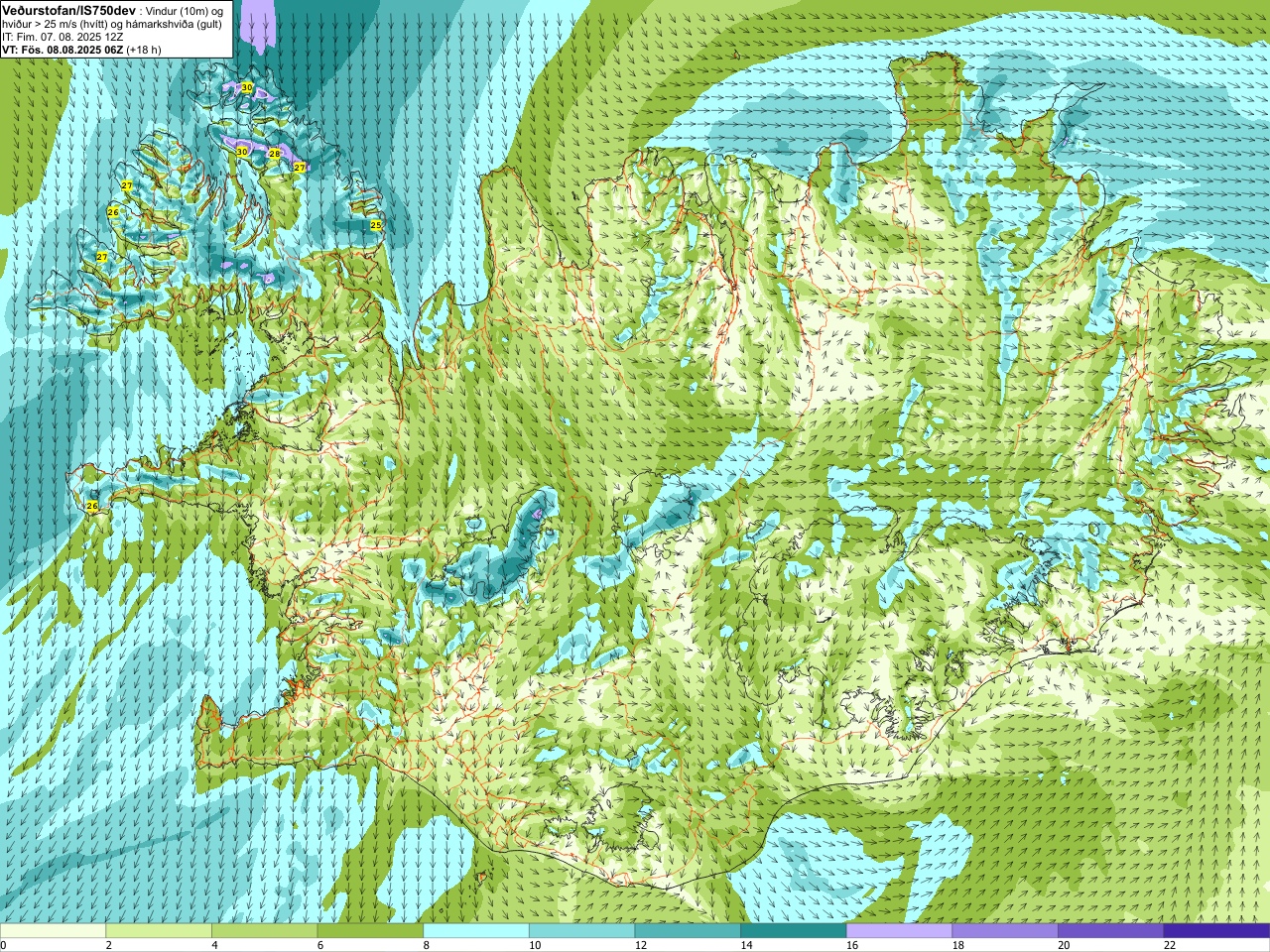Screen dimensions: 1270x952
Task: Click the 4–6 m/s green legend swatch
Action: click(264, 931)
